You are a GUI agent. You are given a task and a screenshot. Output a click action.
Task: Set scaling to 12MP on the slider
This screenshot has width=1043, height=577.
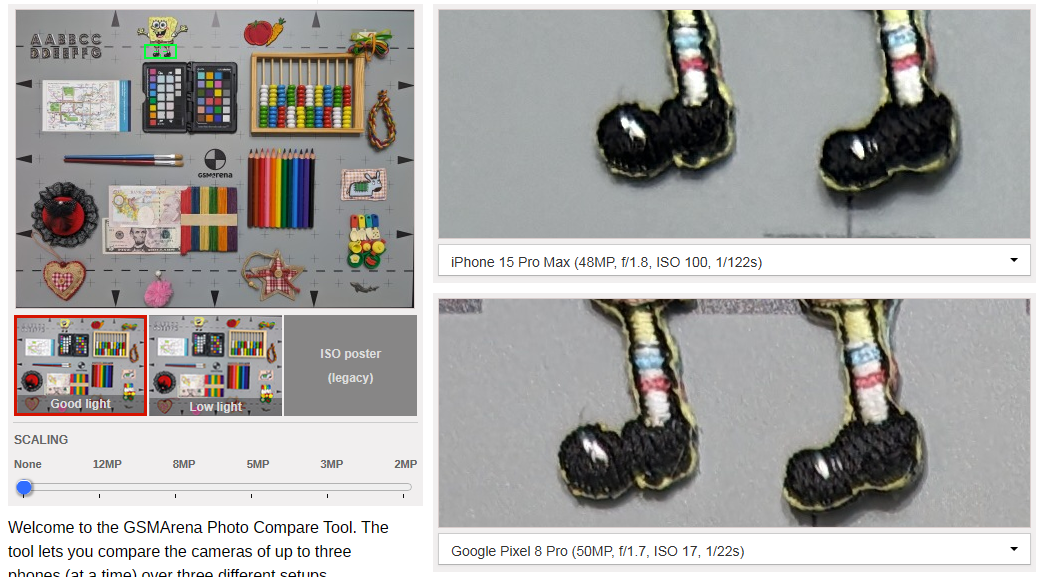(100, 488)
